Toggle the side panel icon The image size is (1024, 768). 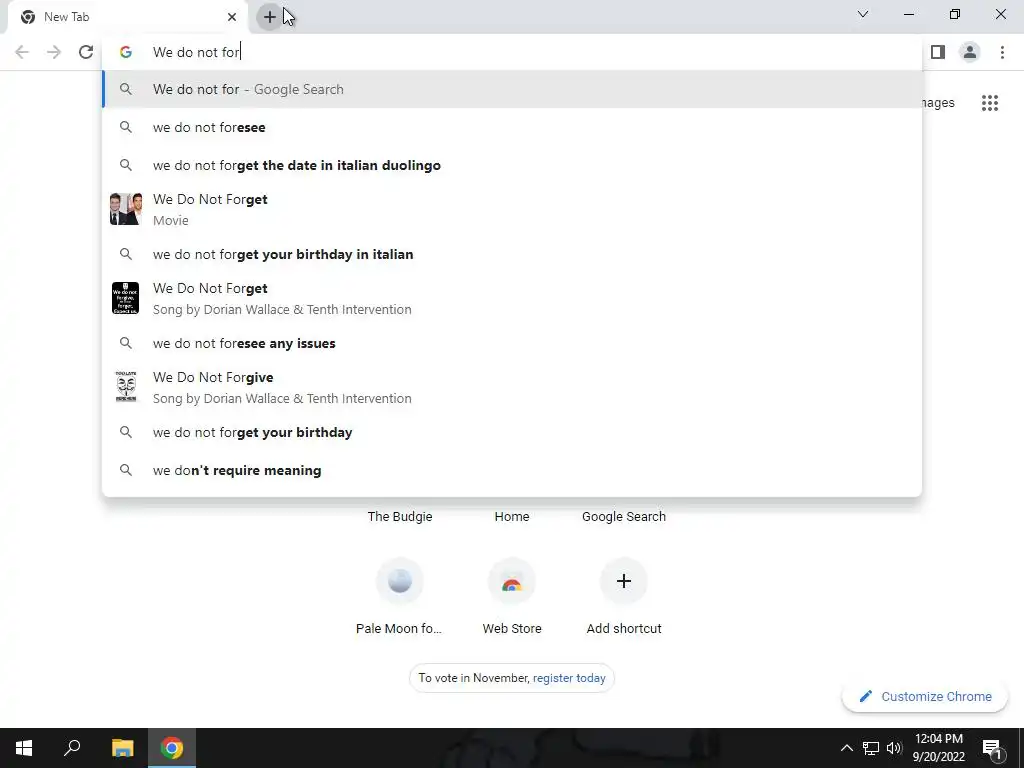coord(938,52)
